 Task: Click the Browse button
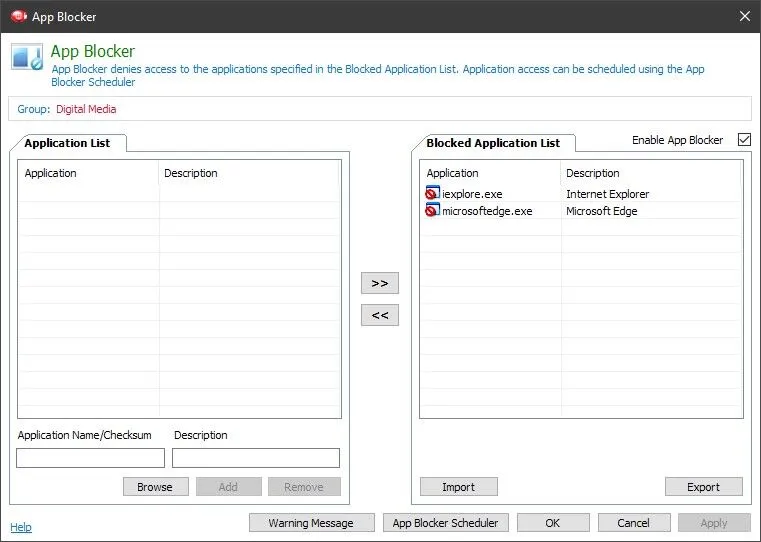click(155, 487)
